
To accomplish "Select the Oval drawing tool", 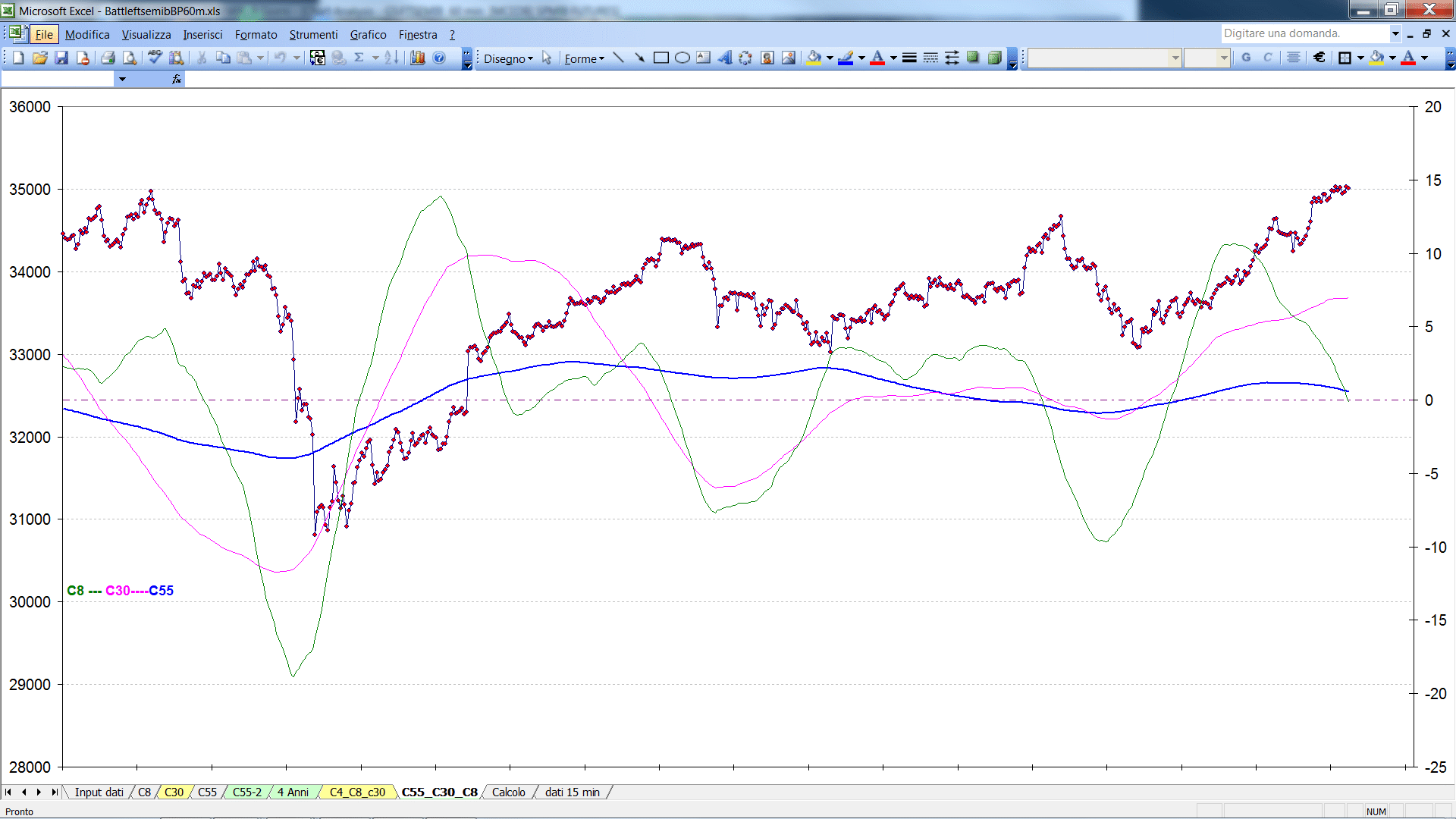I will point(682,58).
